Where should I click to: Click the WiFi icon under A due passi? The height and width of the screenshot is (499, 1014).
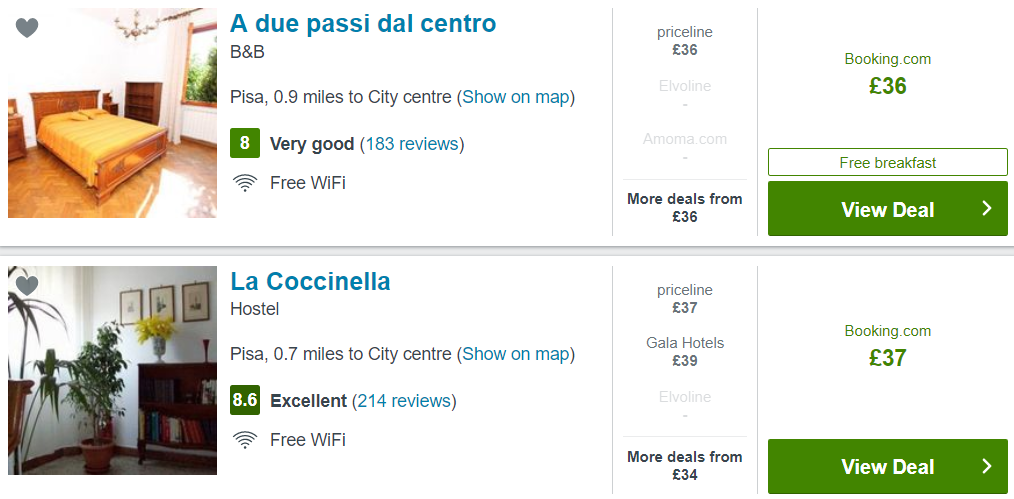[244, 184]
